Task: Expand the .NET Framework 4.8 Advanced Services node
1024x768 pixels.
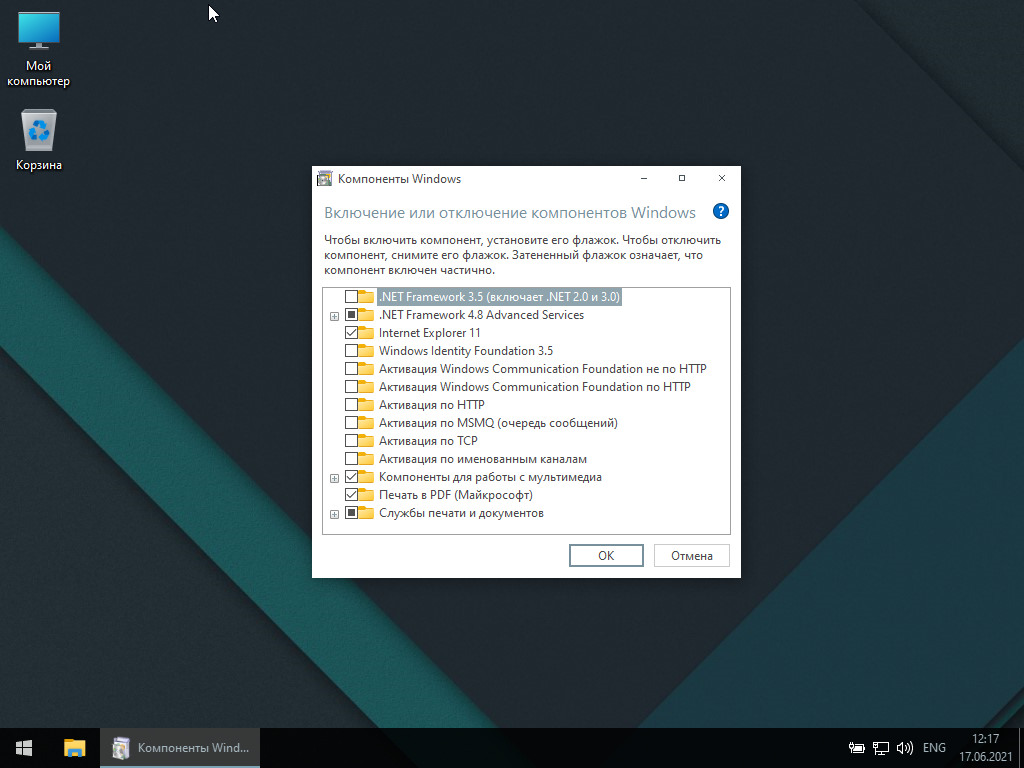Action: 335,316
